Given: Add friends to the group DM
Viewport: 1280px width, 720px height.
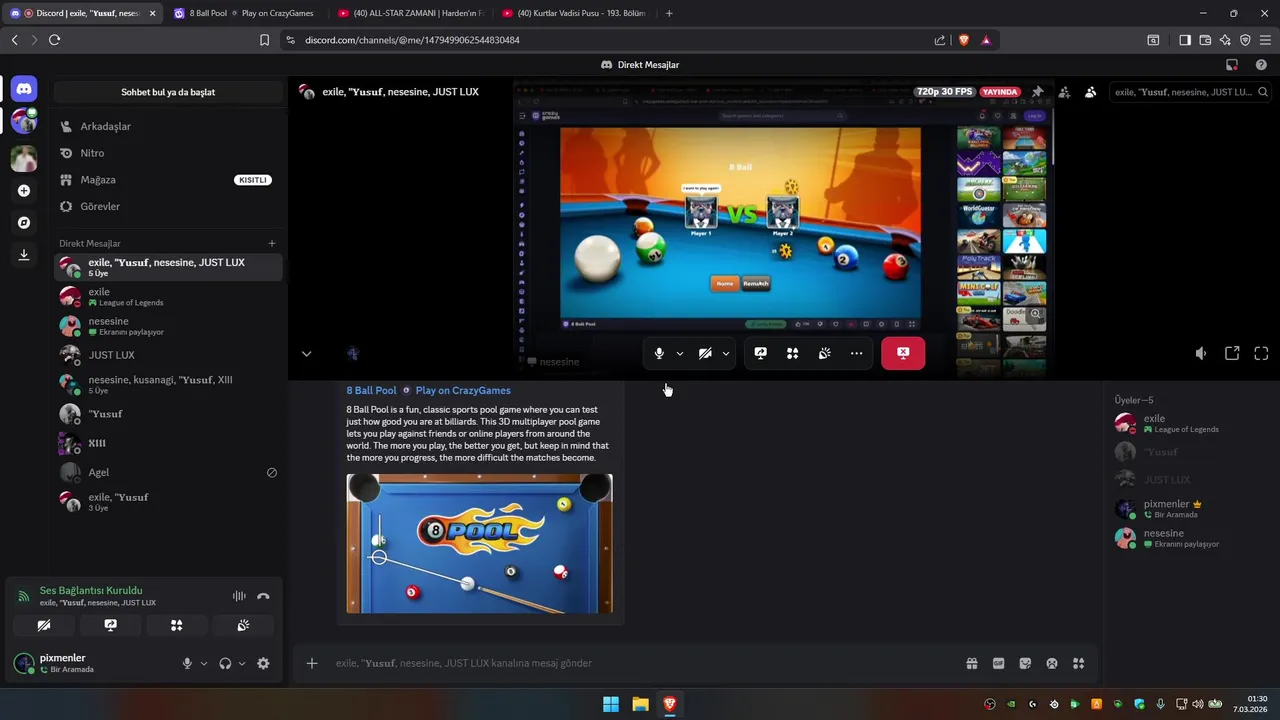Looking at the screenshot, I should coord(1064,92).
